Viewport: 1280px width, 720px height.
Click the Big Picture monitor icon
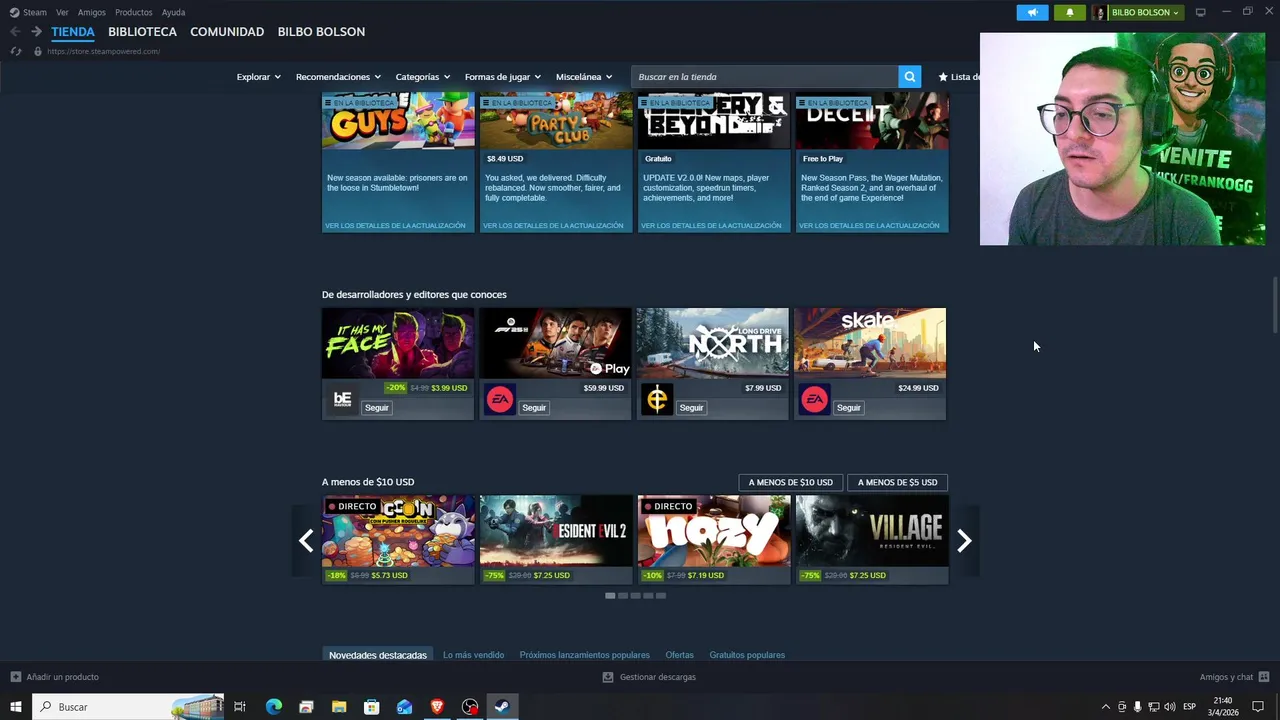[1200, 12]
